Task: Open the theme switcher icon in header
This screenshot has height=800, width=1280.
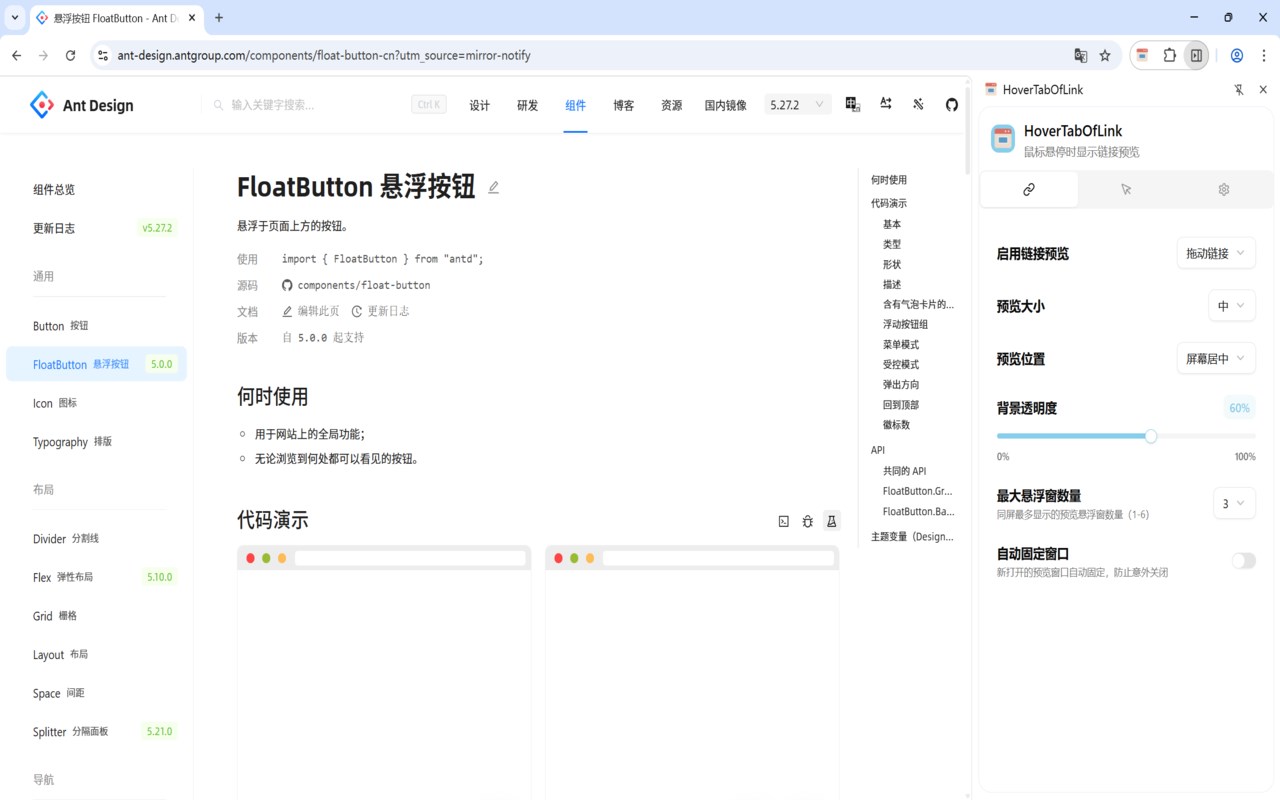Action: click(x=919, y=104)
